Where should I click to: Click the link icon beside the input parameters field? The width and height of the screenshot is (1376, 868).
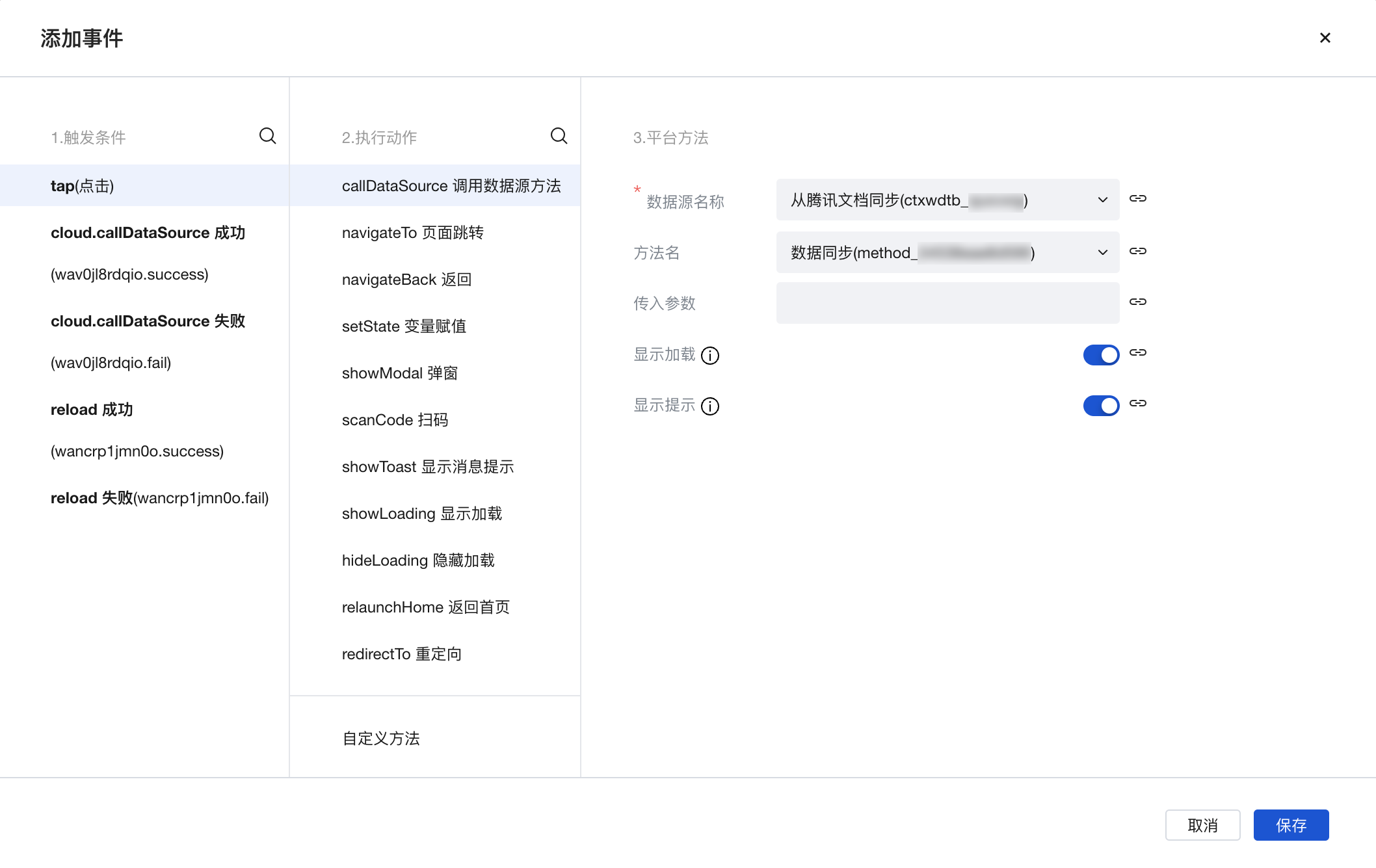(x=1137, y=302)
